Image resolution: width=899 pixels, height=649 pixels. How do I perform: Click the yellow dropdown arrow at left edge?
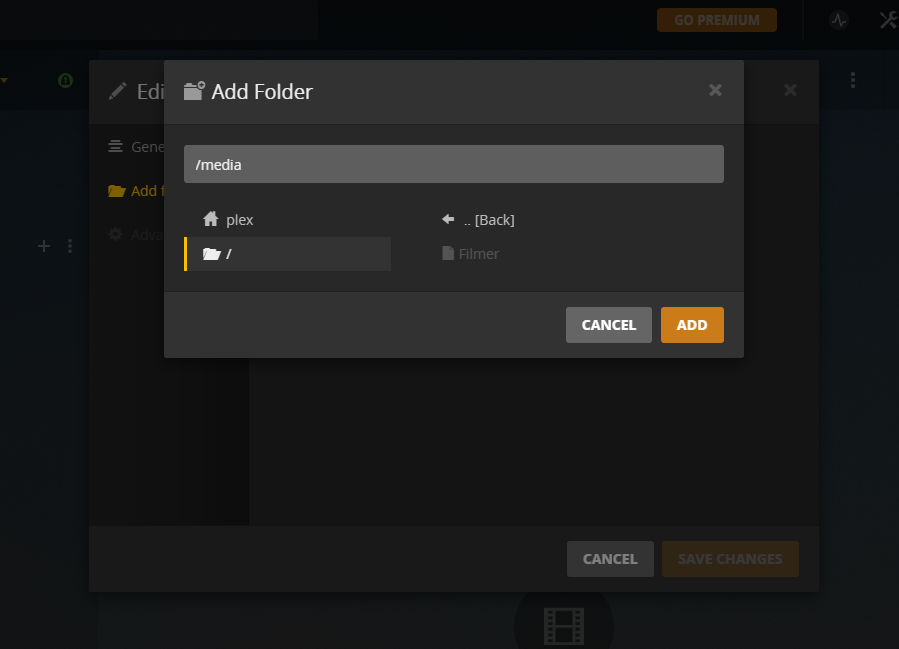(3, 80)
